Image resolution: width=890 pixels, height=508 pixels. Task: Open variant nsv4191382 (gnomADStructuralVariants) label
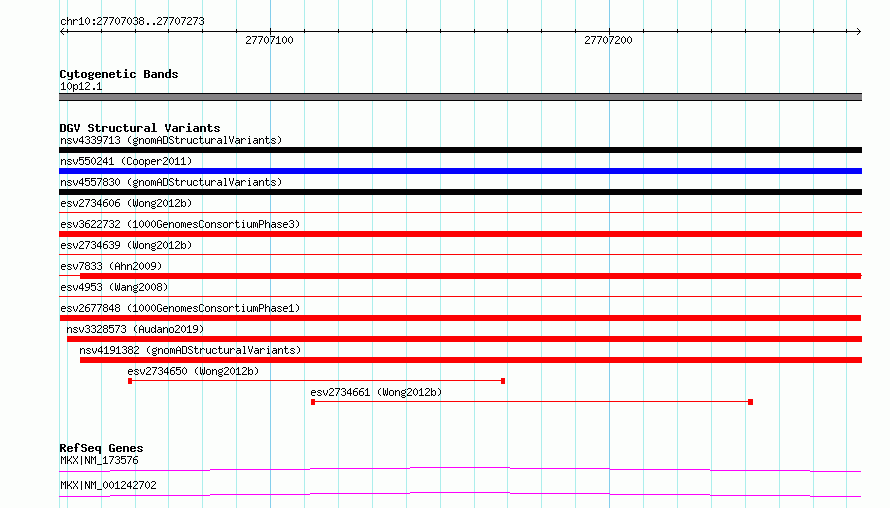[190, 350]
